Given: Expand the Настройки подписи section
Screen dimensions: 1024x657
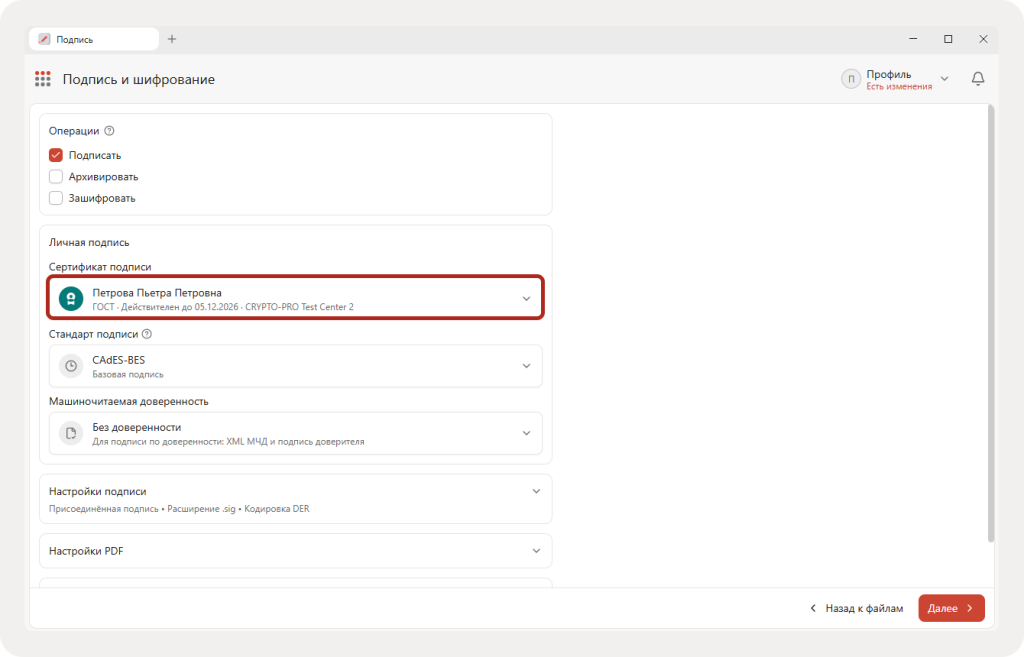Looking at the screenshot, I should 295,499.
